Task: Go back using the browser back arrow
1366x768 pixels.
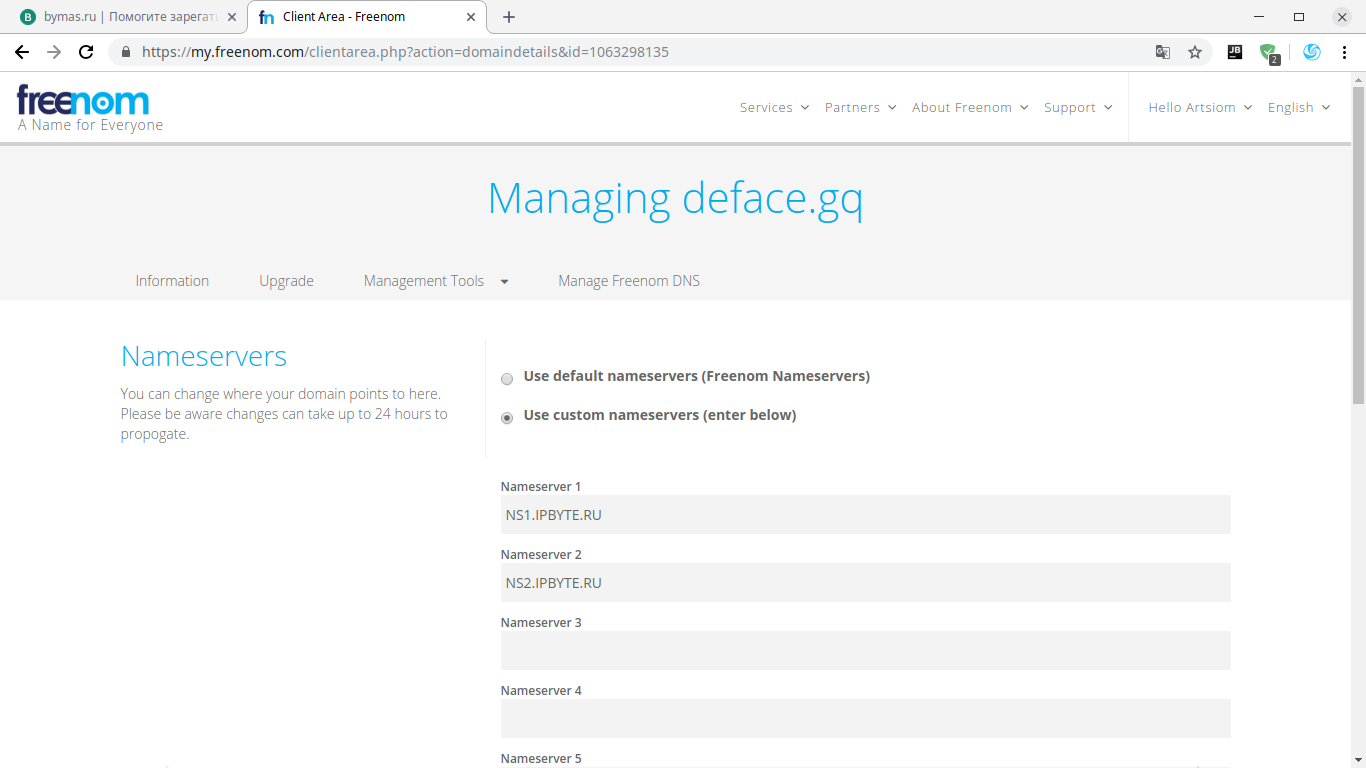Action: pos(22,52)
